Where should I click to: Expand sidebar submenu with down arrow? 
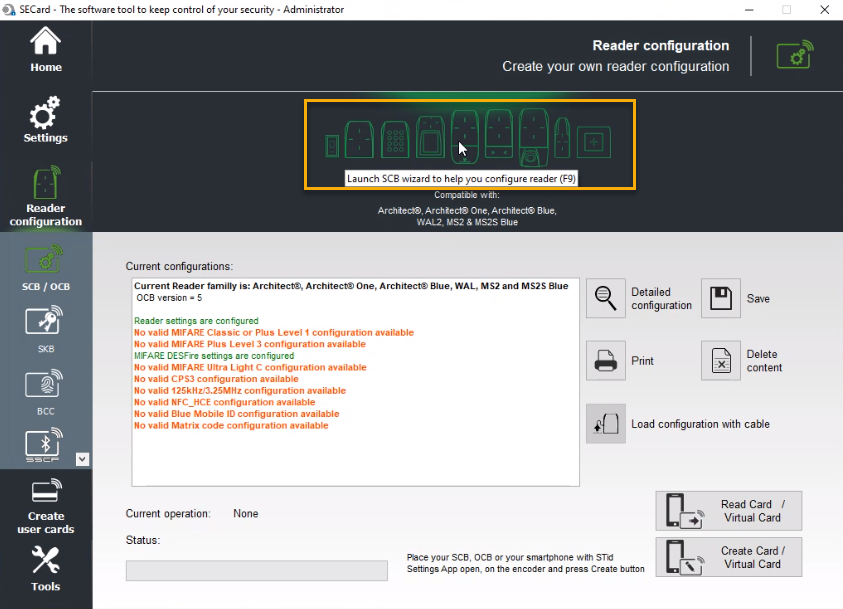83,459
